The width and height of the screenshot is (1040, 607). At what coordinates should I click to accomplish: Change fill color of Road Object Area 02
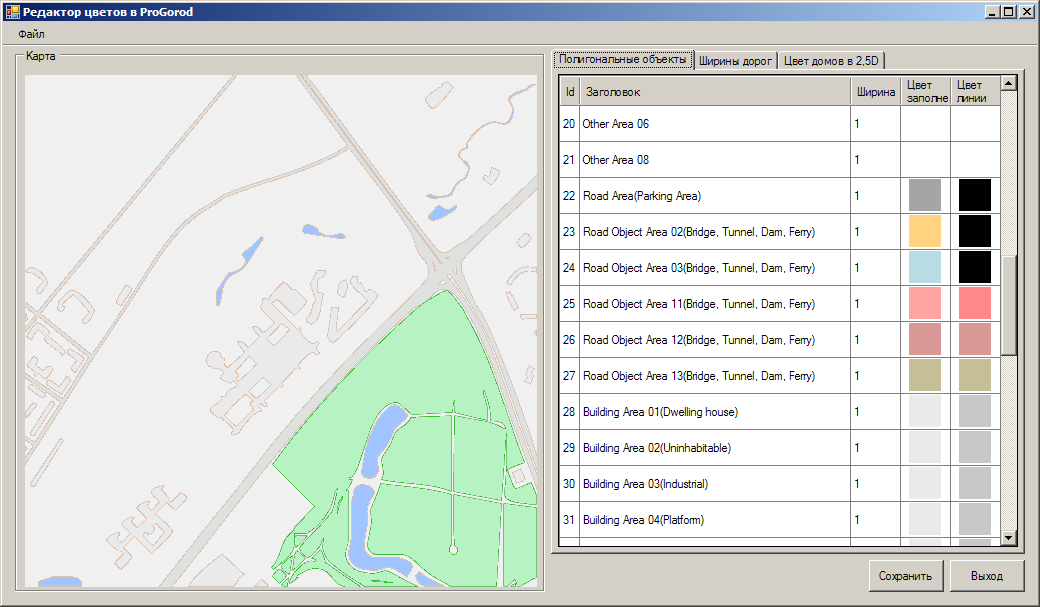tap(925, 232)
